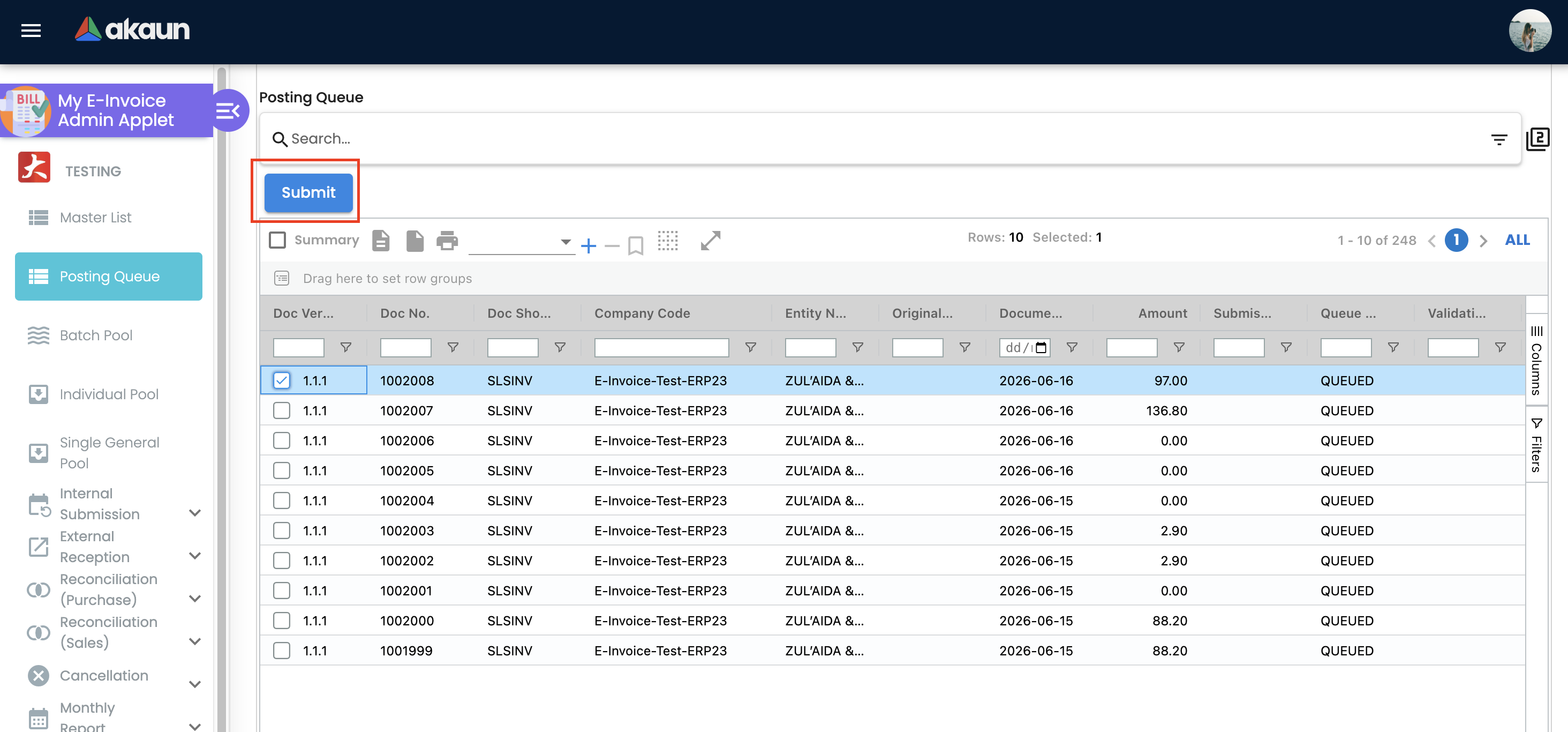This screenshot has width=1568, height=732.
Task: Go to next page arrow
Action: [1483, 241]
